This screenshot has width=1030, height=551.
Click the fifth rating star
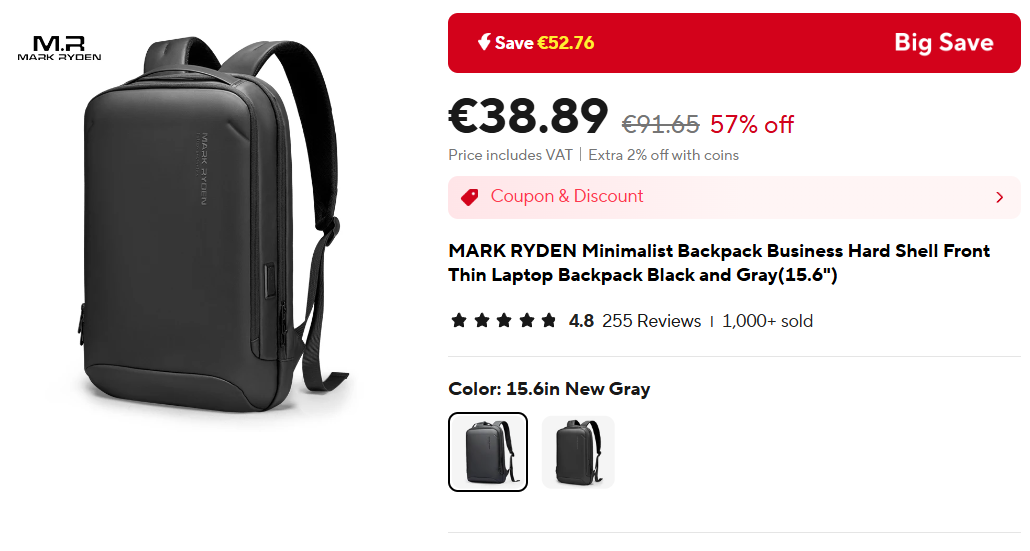[x=549, y=320]
